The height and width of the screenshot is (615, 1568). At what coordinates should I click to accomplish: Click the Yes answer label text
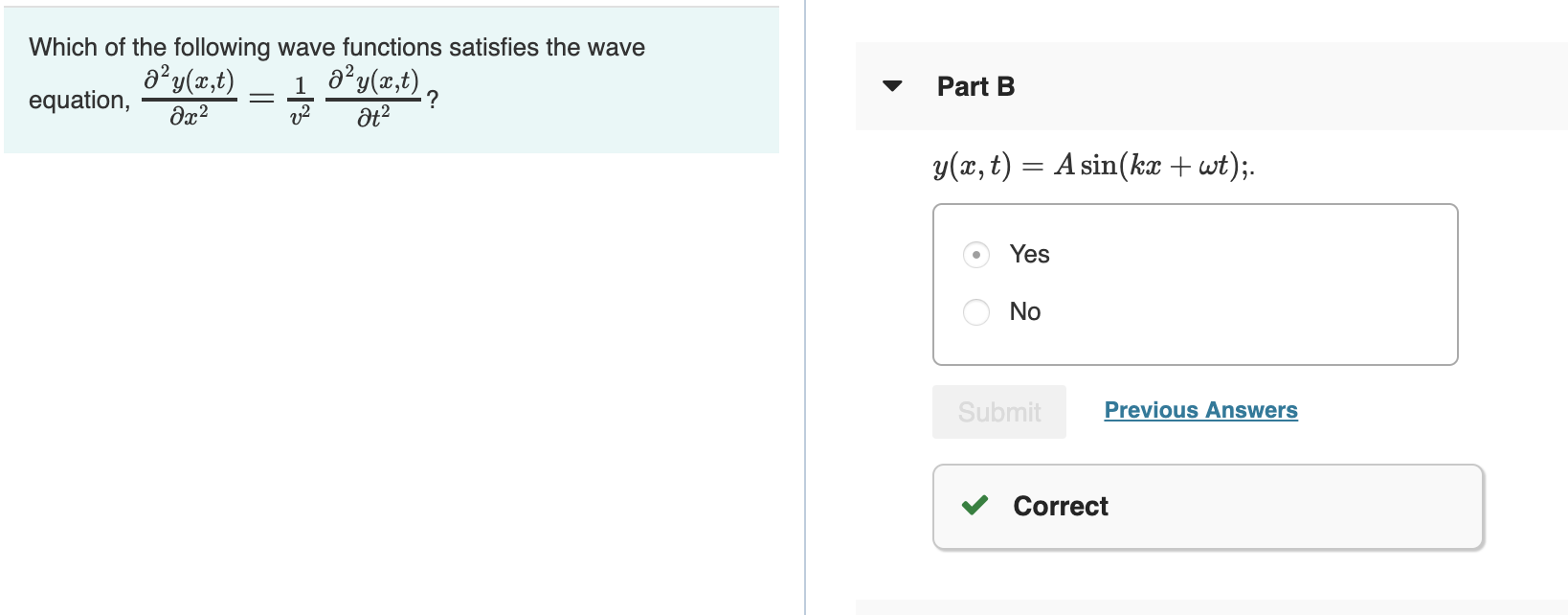click(1029, 254)
